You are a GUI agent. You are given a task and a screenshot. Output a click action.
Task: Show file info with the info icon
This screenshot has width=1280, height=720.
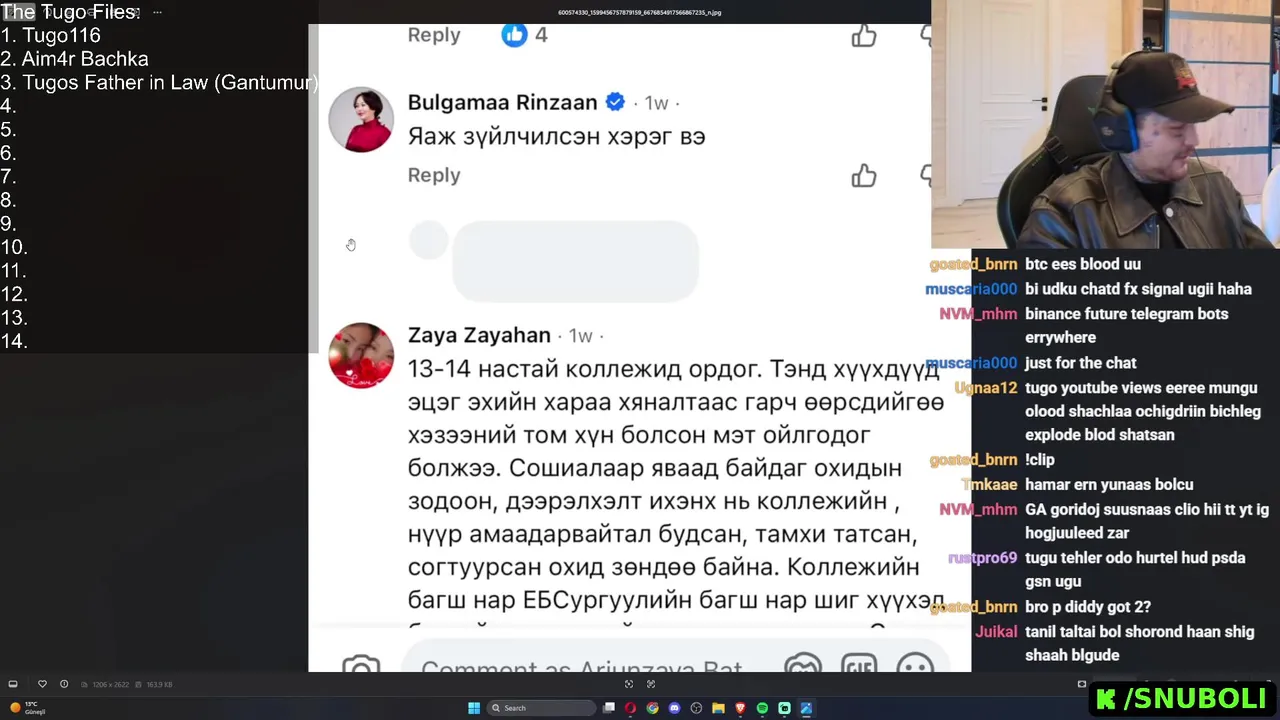[64, 684]
